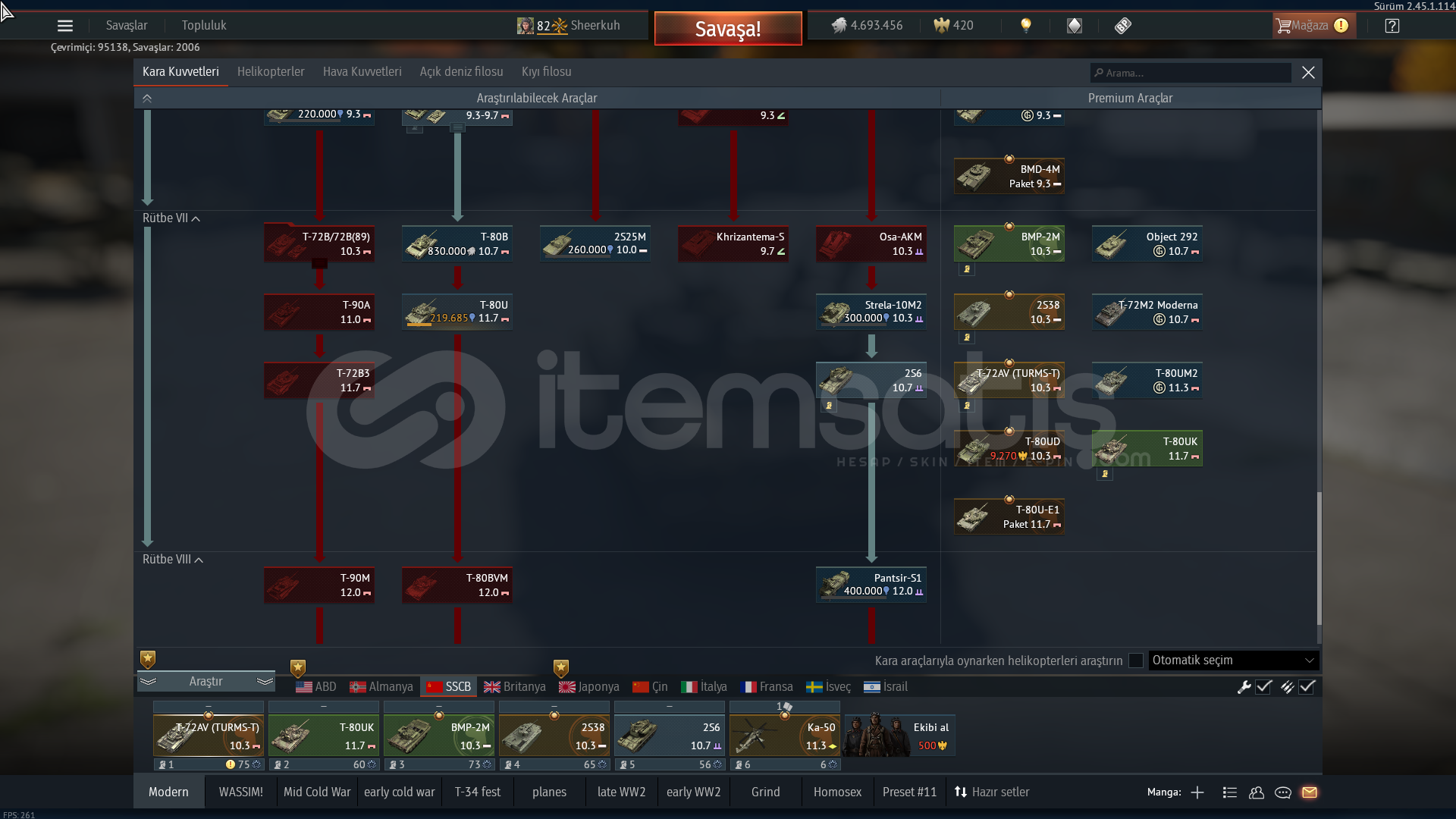Switch nation to İsrail

(886, 686)
